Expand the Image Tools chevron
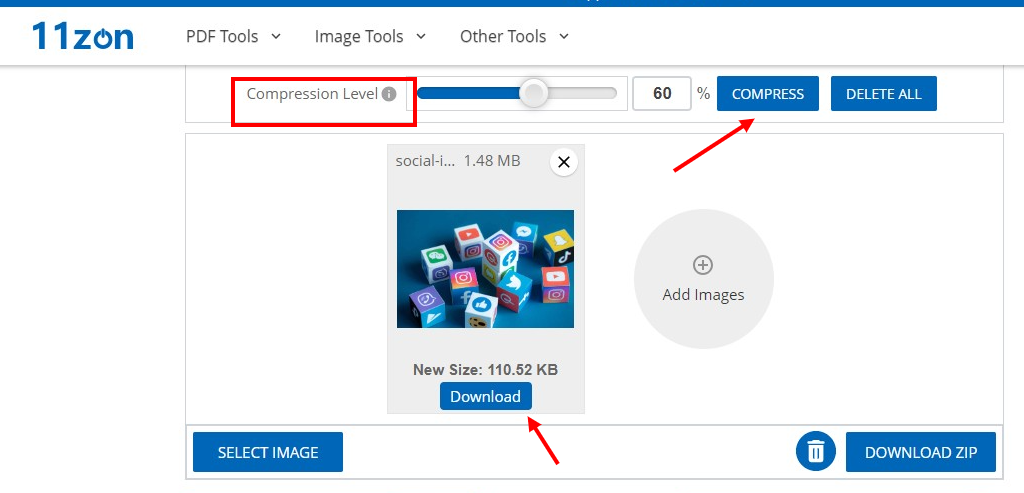The image size is (1024, 493). click(x=421, y=36)
